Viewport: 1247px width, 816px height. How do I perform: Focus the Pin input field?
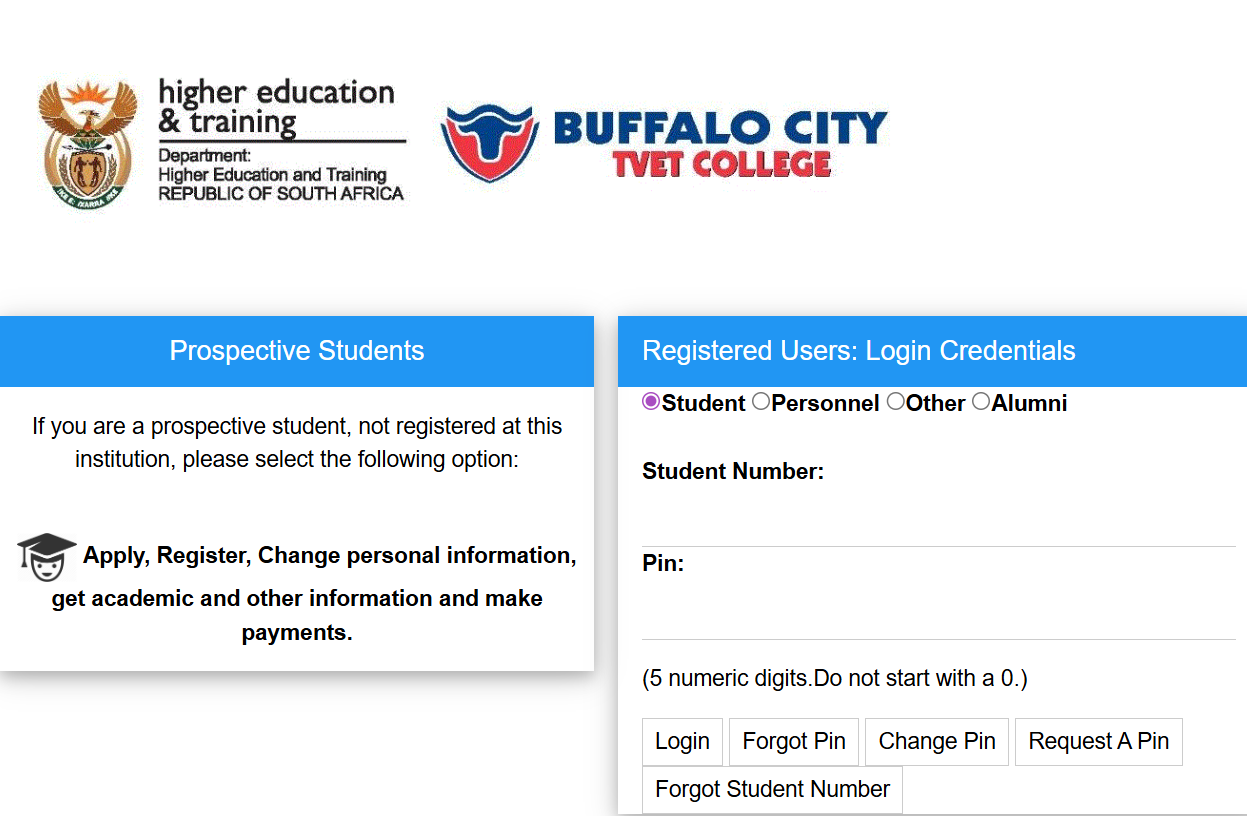click(x=939, y=610)
